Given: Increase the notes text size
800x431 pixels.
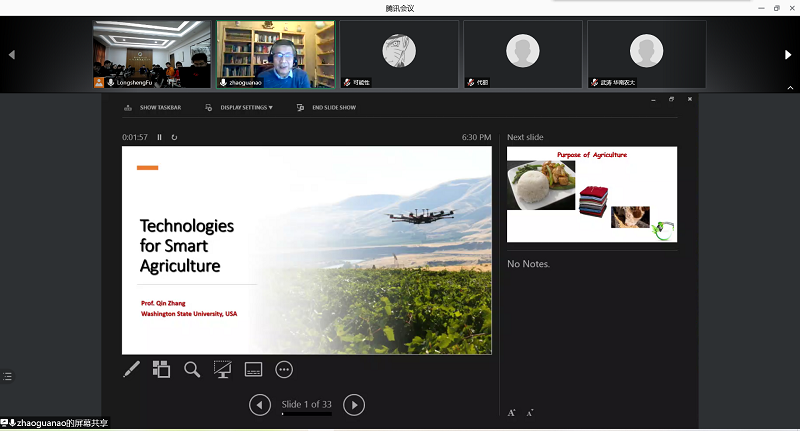Looking at the screenshot, I should [x=512, y=412].
